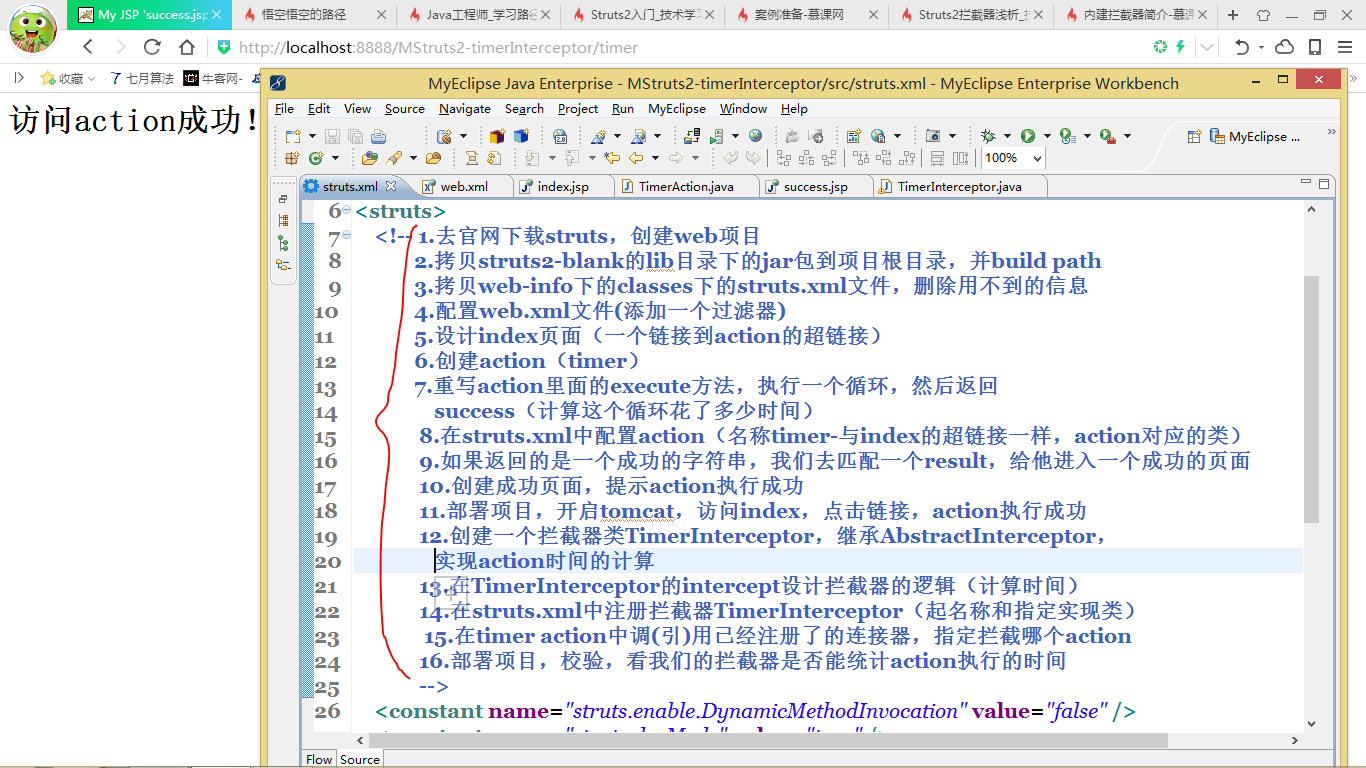Image resolution: width=1366 pixels, height=768 pixels.
Task: Click the blue new module cube icon
Action: pos(522,136)
